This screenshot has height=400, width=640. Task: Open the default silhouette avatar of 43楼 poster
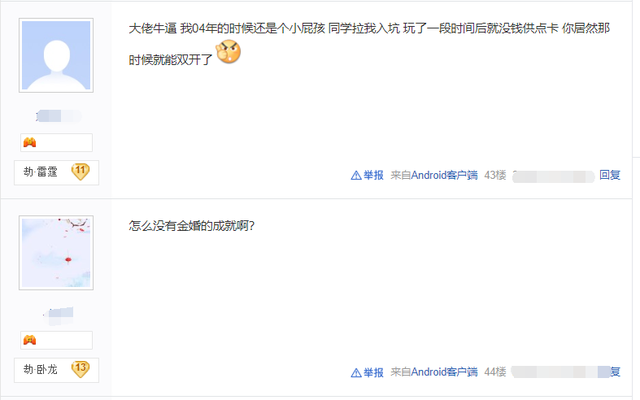tap(56, 55)
